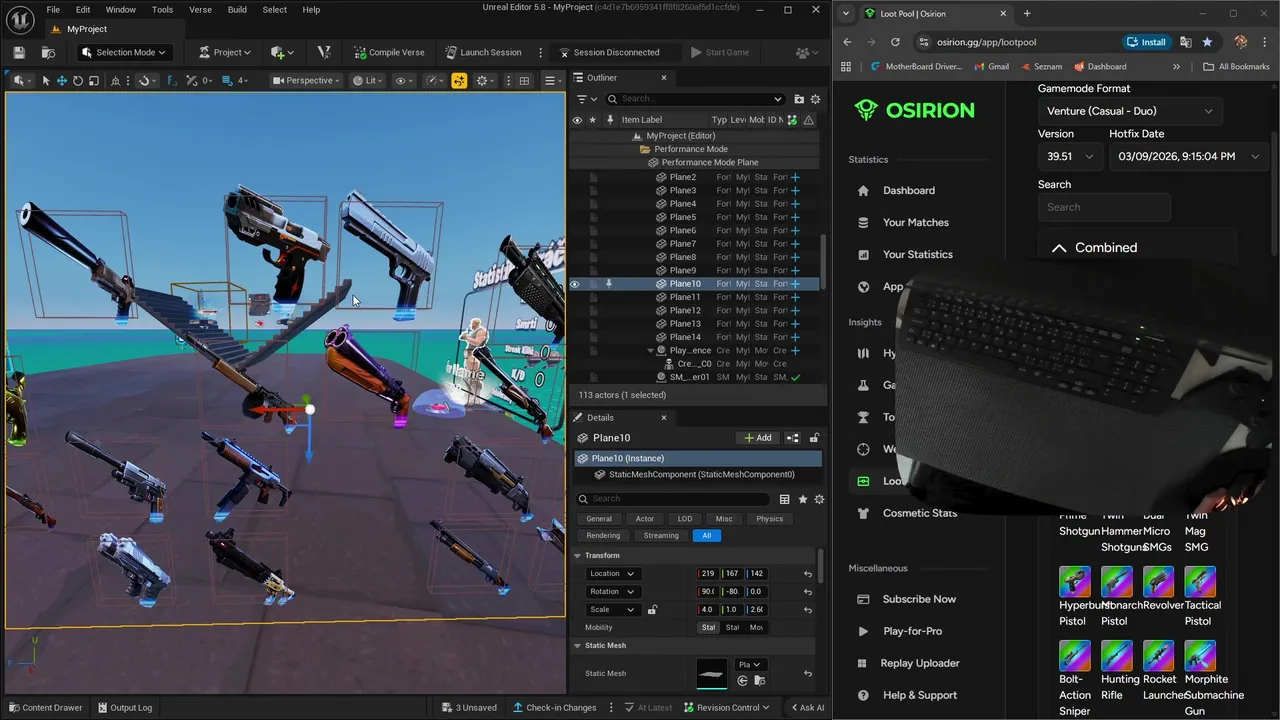Reset Location to default arrow
This screenshot has height=720, width=1280.
coord(808,574)
